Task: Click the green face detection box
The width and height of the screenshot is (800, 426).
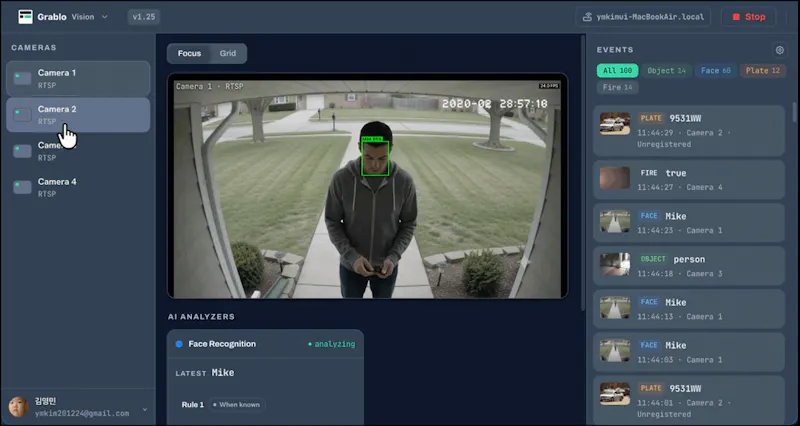Action: click(376, 159)
